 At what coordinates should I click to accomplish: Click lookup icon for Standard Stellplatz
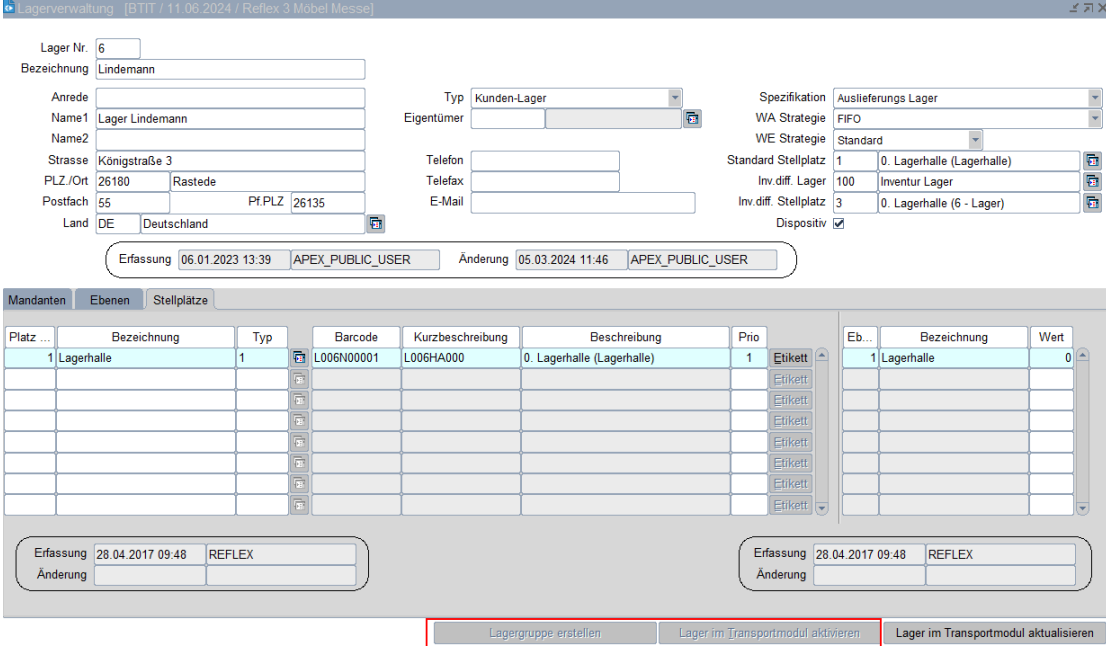click(x=1092, y=161)
